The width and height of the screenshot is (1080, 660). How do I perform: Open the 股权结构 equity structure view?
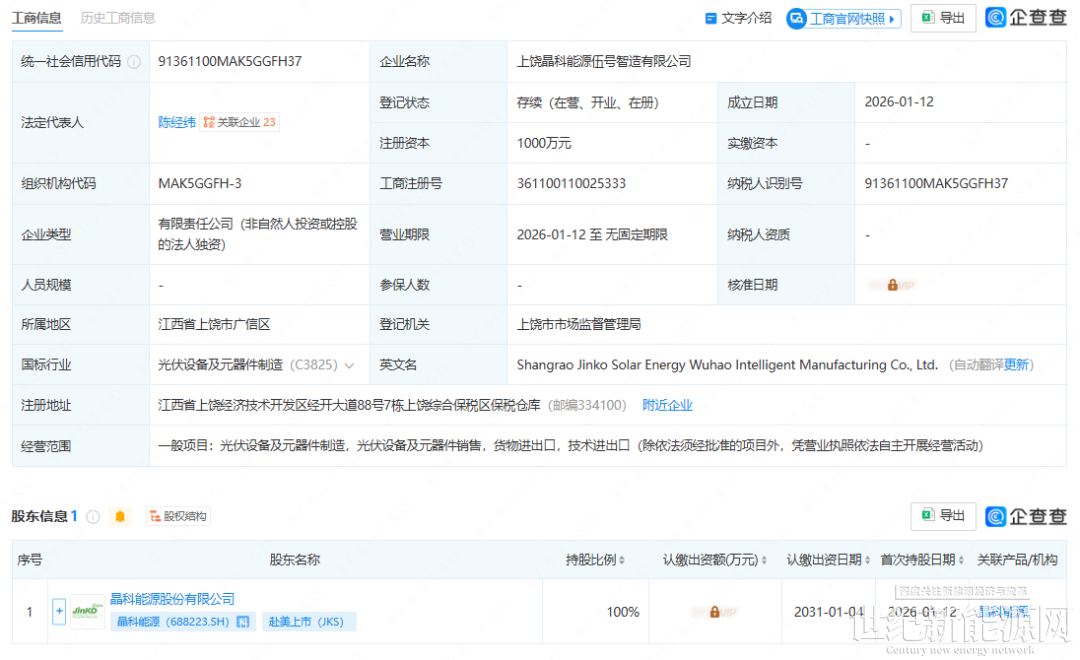click(178, 517)
